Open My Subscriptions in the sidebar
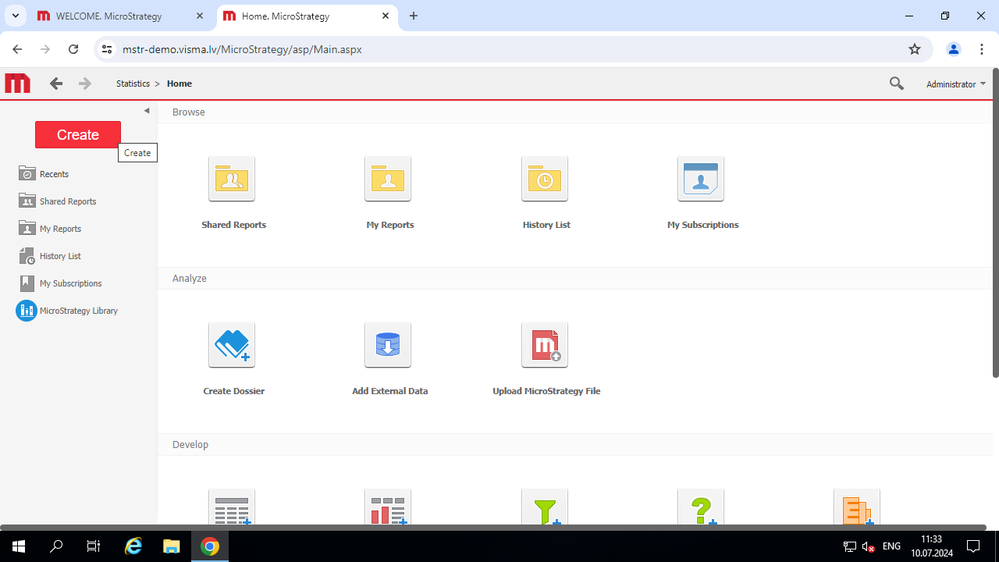 pyautogui.click(x=61, y=283)
